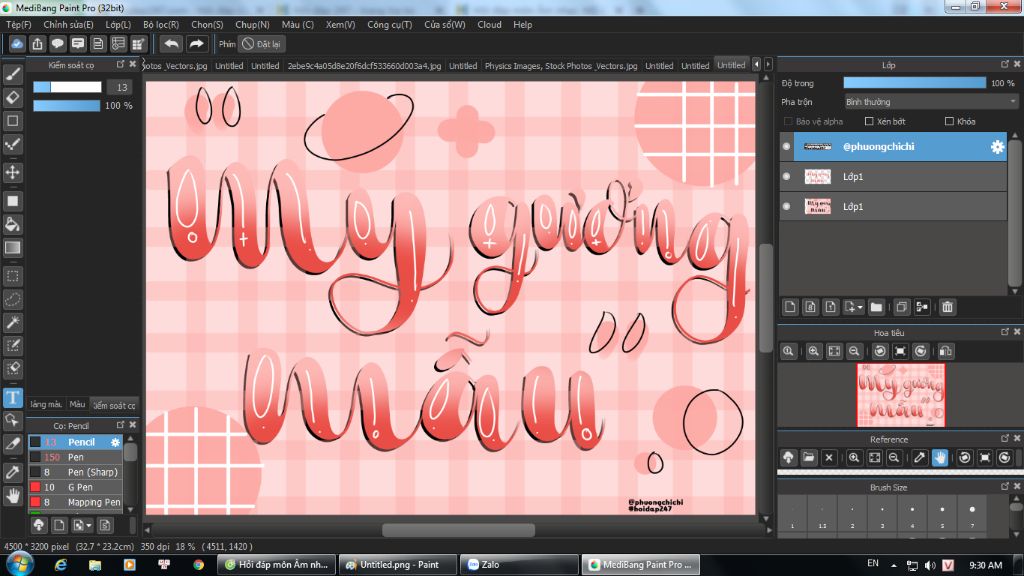The height and width of the screenshot is (576, 1024).
Task: Zoom in on the Navigator panel
Action: click(814, 351)
